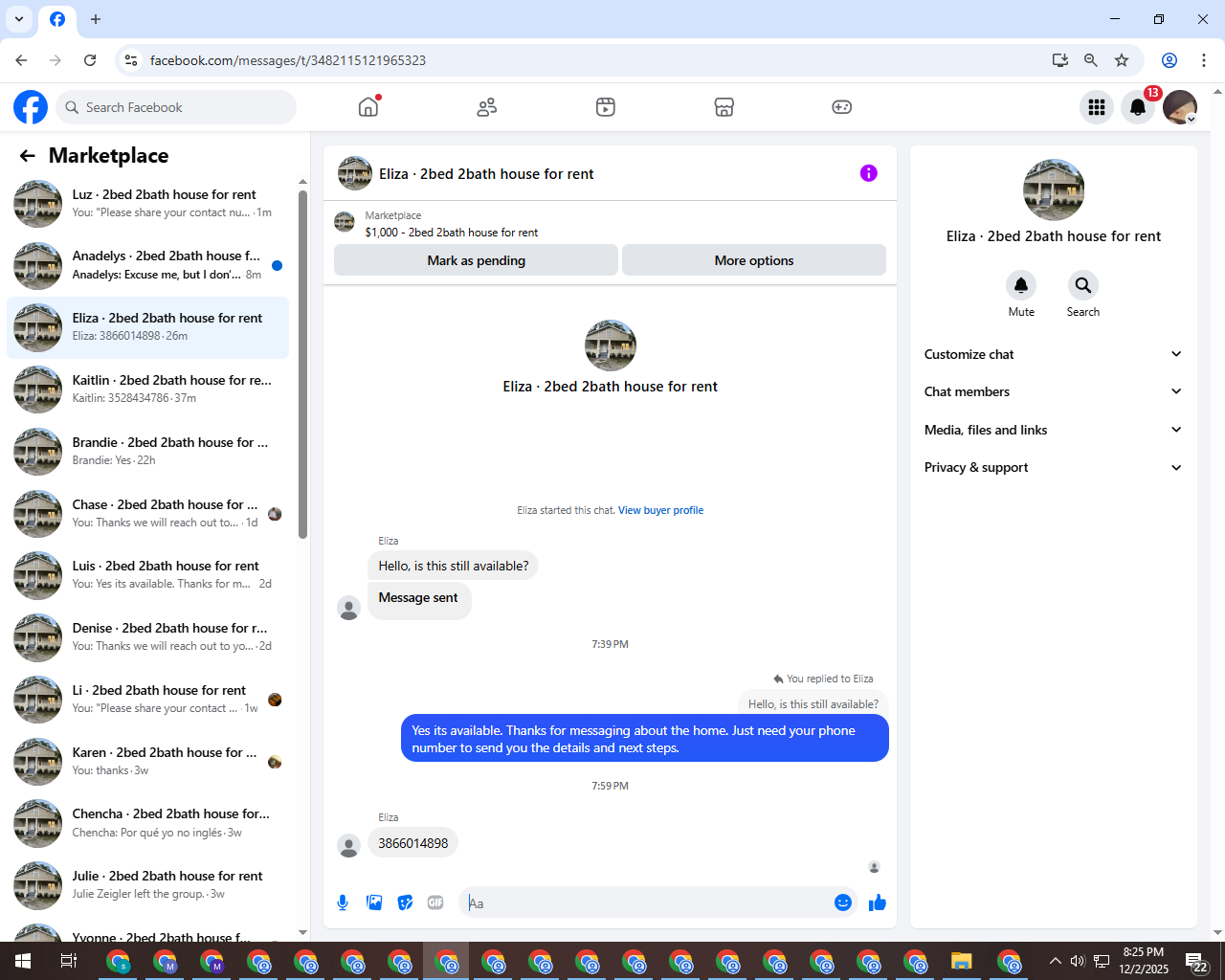Open the Video (Watch) icon
1225x980 pixels.
pos(606,107)
